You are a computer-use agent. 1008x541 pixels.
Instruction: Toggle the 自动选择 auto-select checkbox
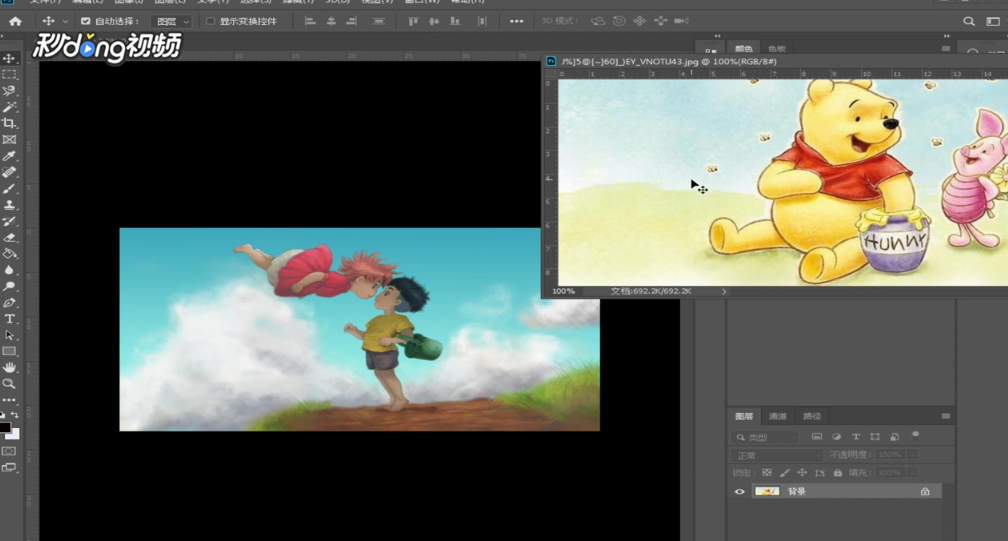[86, 21]
